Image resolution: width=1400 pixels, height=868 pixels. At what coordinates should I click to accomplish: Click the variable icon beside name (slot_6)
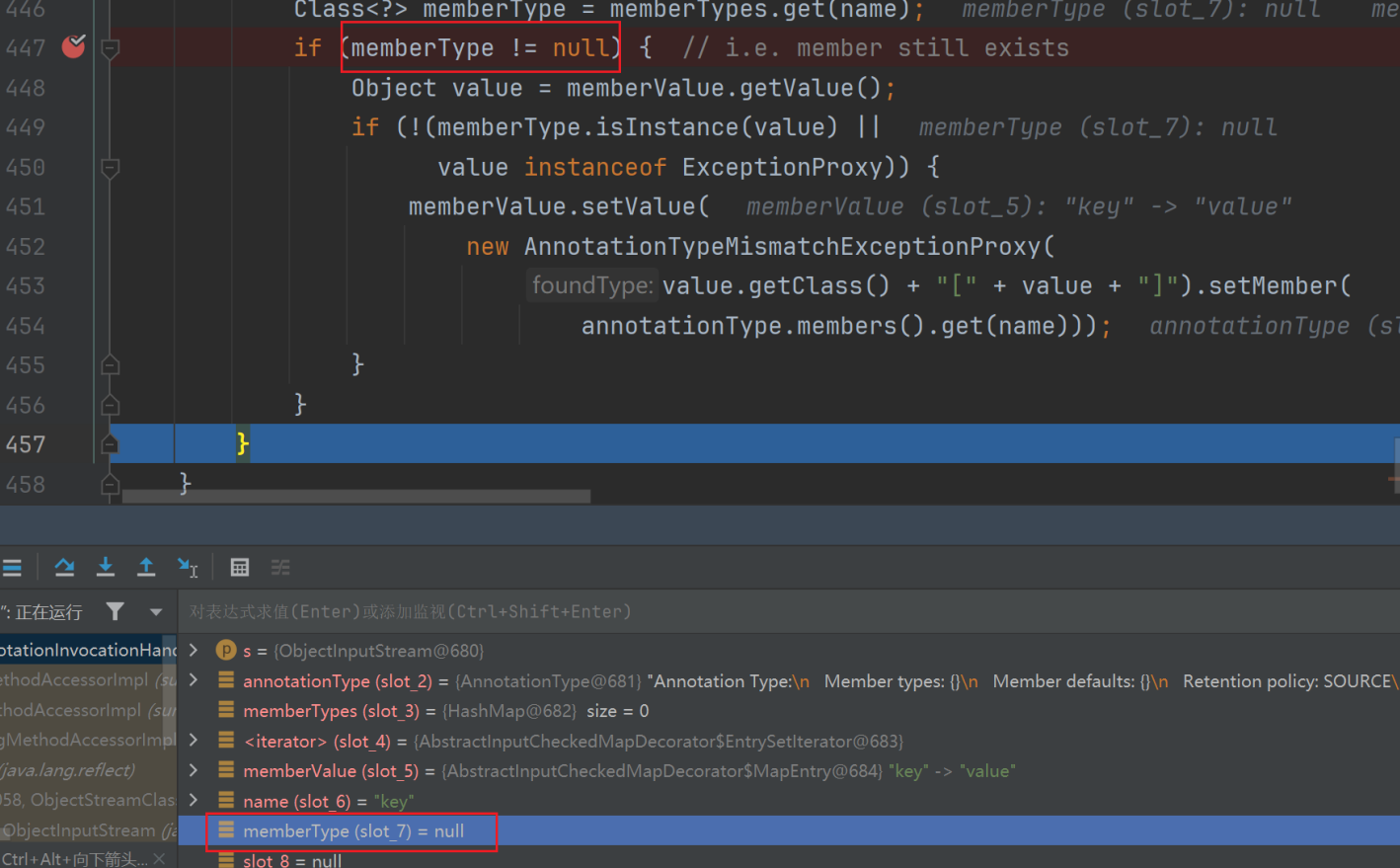coord(226,800)
